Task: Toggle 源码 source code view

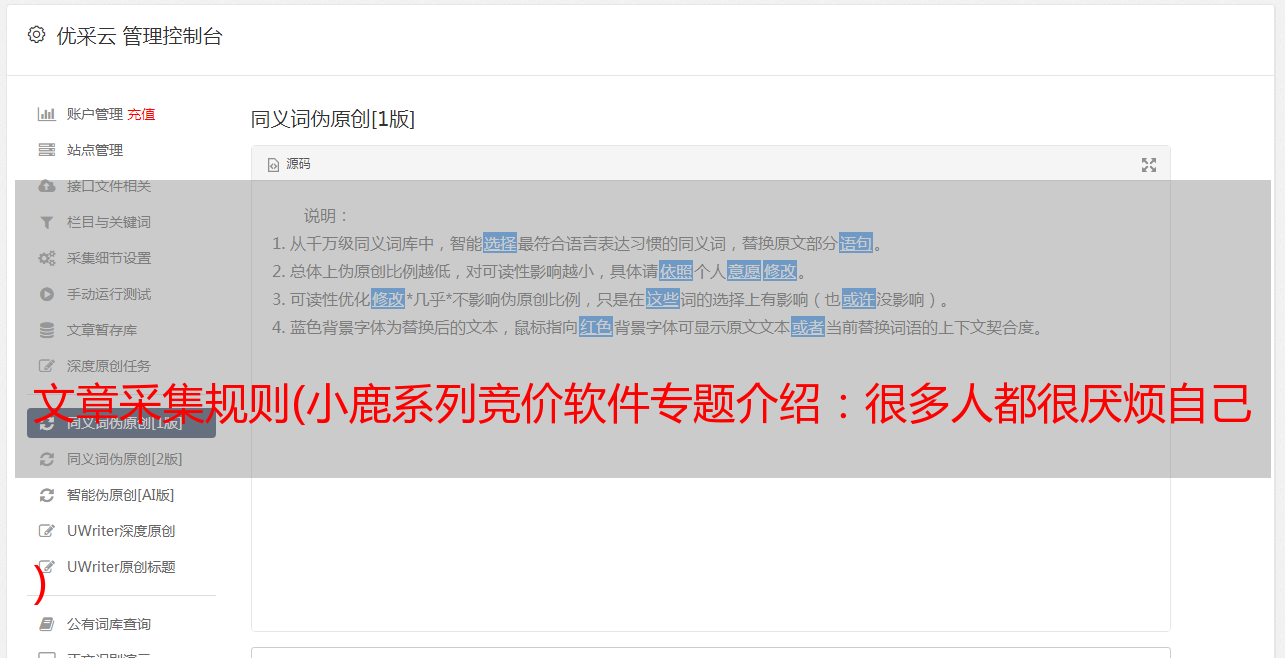Action: click(289, 164)
